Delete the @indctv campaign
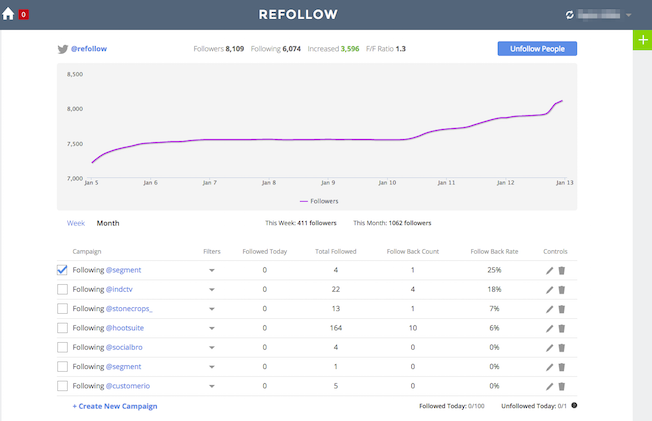 [561, 290]
